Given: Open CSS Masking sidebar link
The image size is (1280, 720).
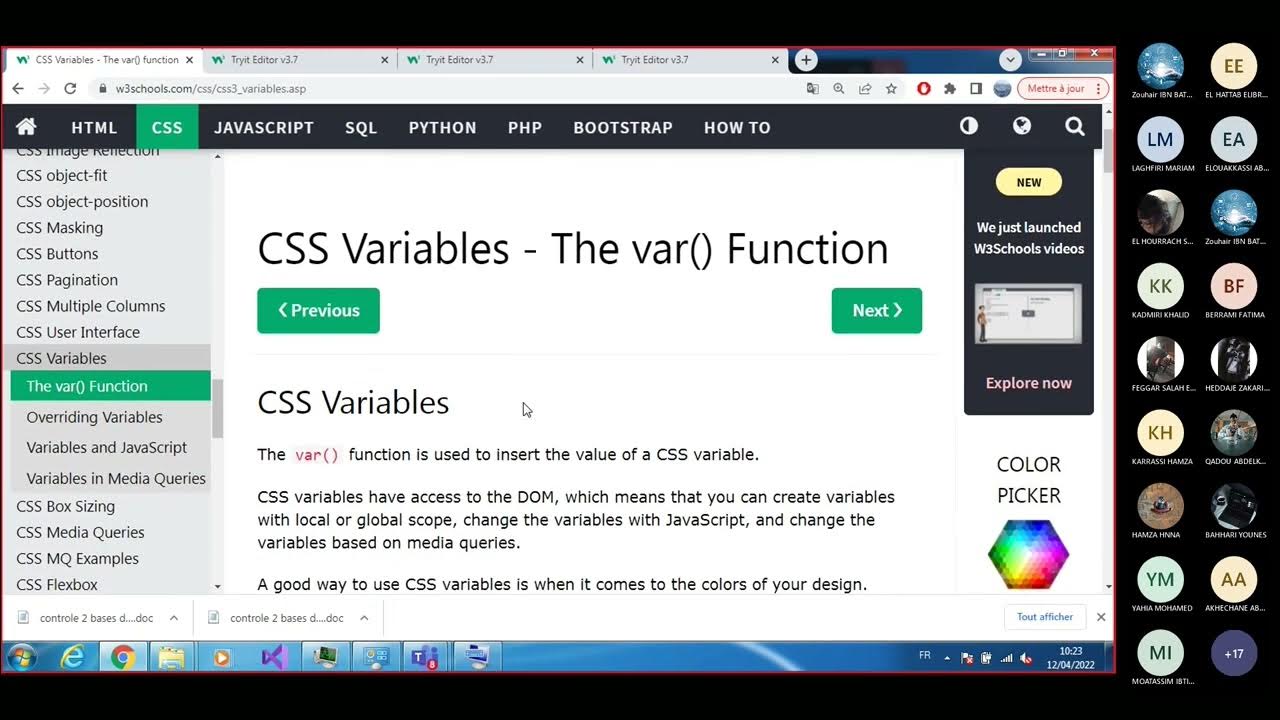Looking at the screenshot, I should pos(60,227).
